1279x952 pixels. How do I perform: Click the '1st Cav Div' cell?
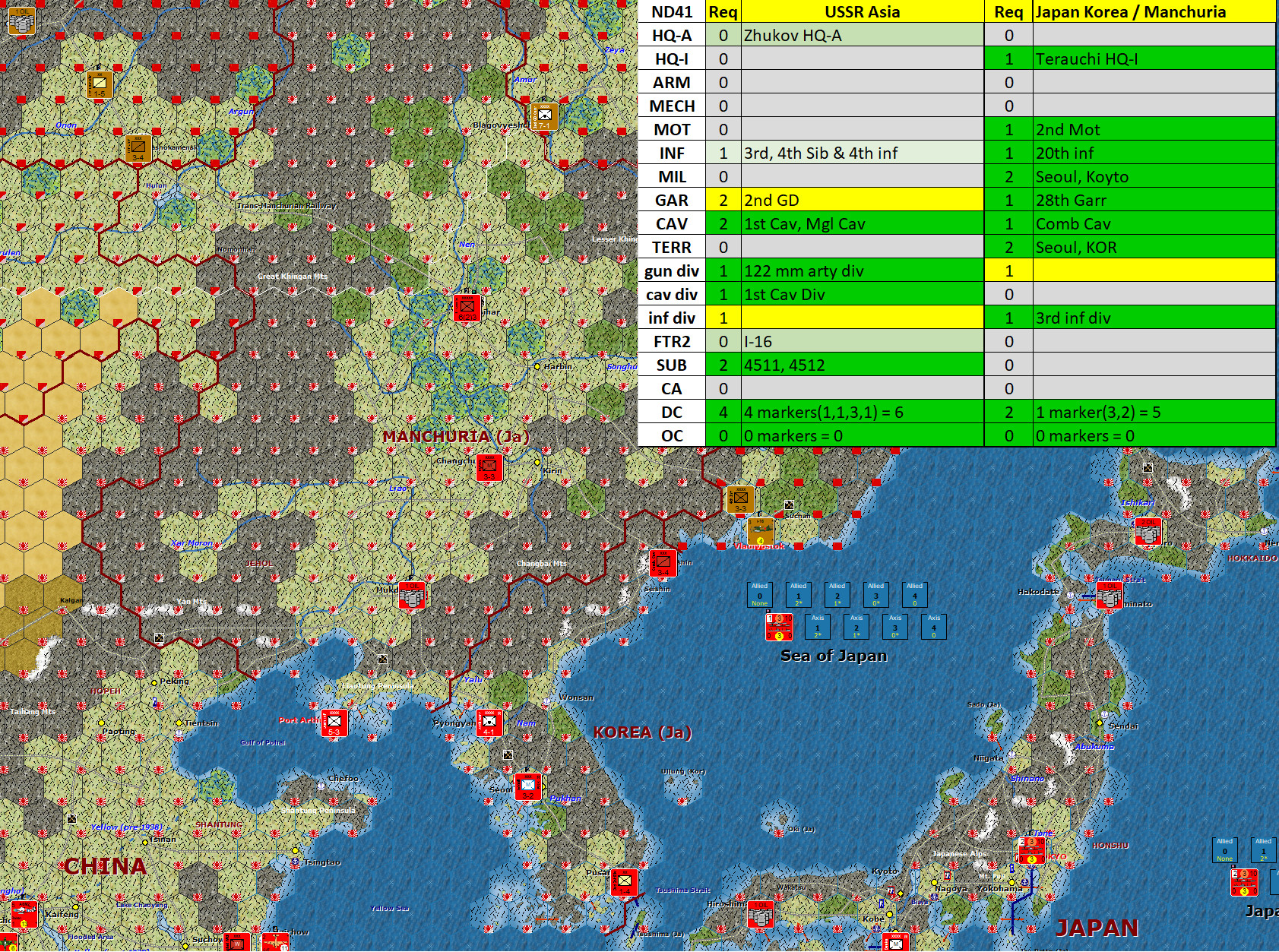pos(863,294)
